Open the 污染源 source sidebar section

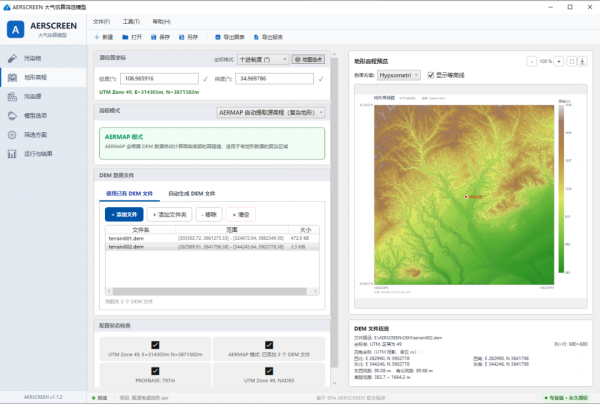tap(43, 96)
